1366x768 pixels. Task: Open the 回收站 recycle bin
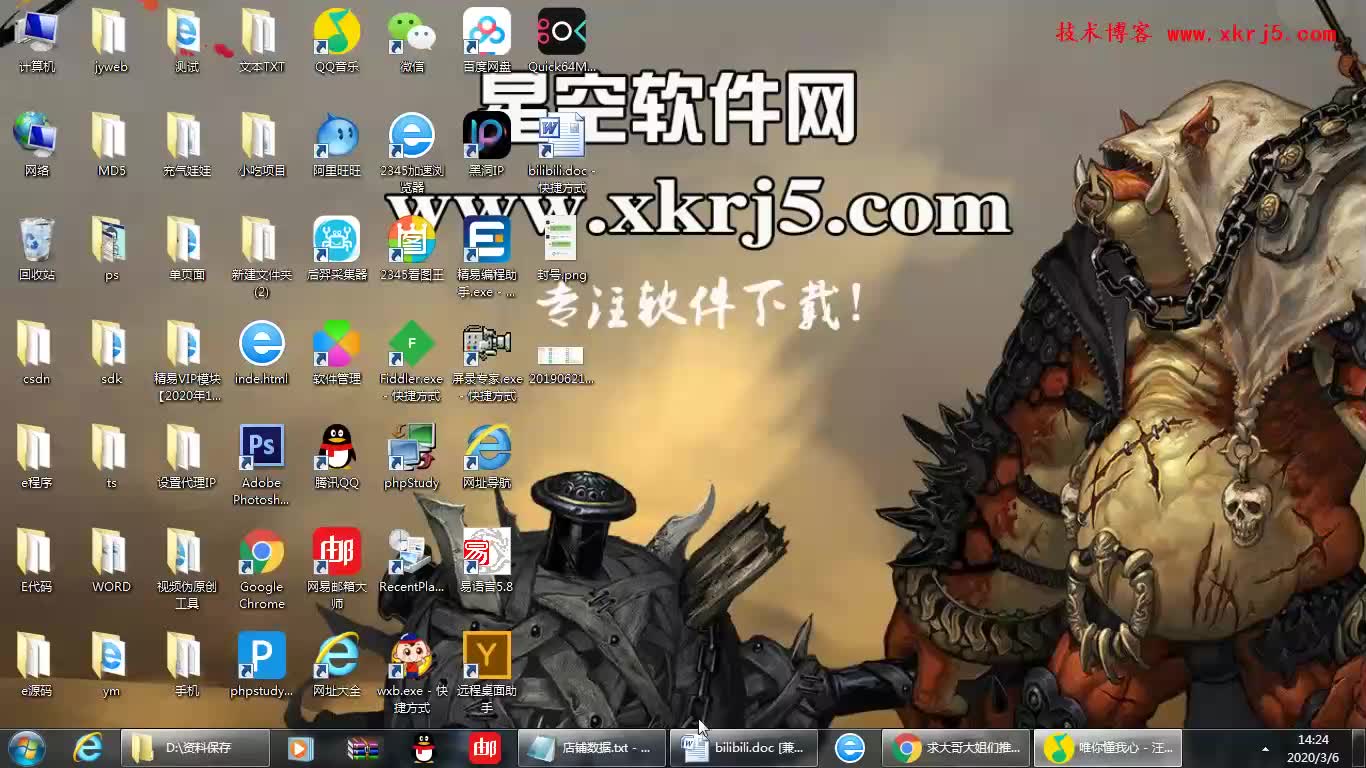coord(37,248)
